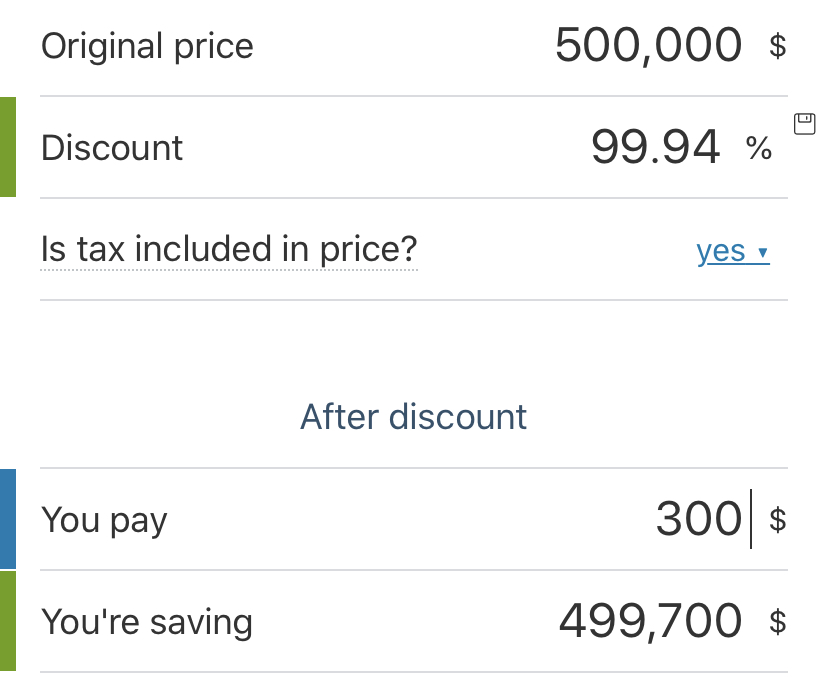This screenshot has width=828, height=686.
Task: Select the You're saving value 499,700
Action: click(x=650, y=622)
